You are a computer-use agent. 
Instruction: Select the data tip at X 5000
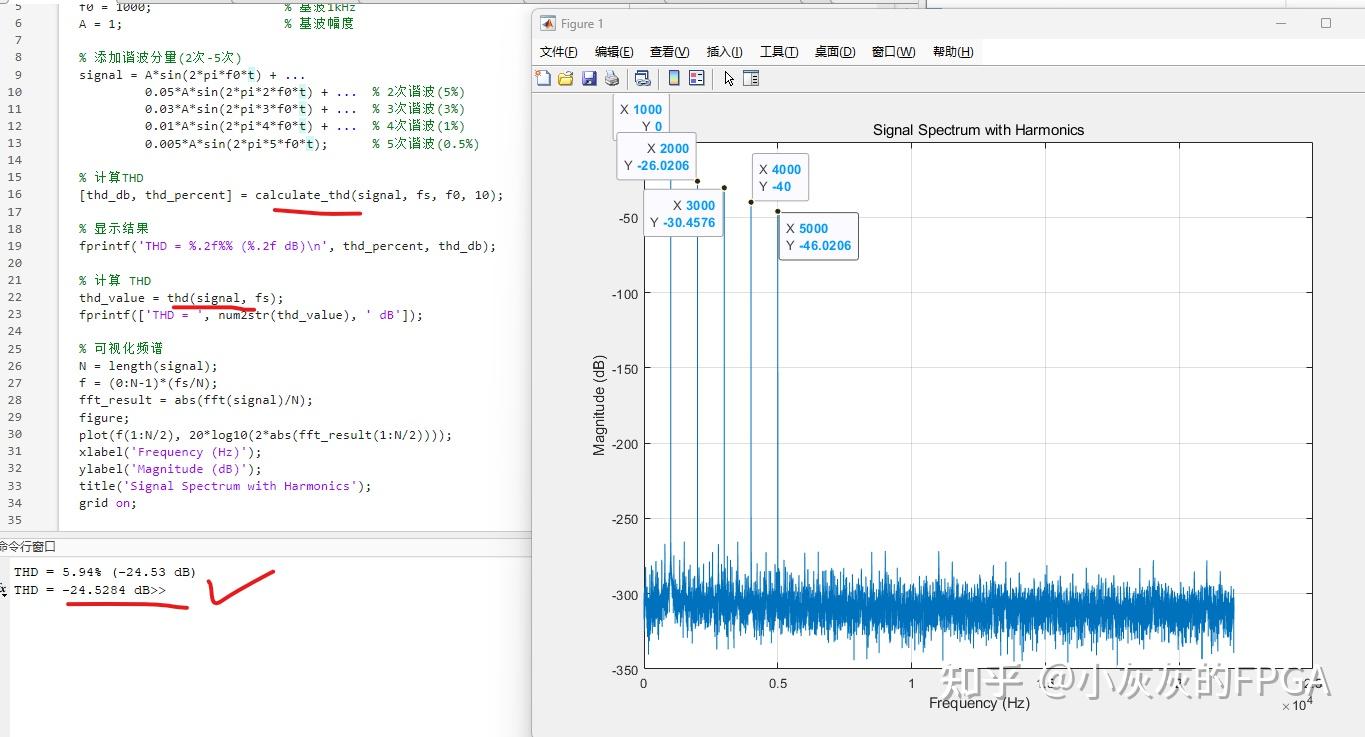tap(818, 237)
